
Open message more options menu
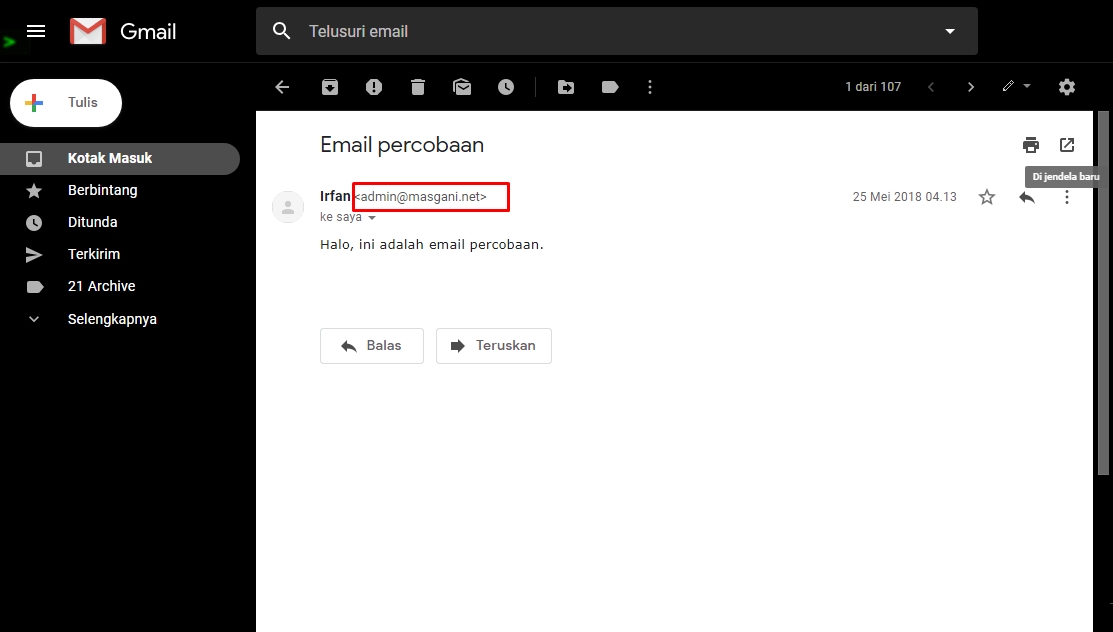[1066, 197]
